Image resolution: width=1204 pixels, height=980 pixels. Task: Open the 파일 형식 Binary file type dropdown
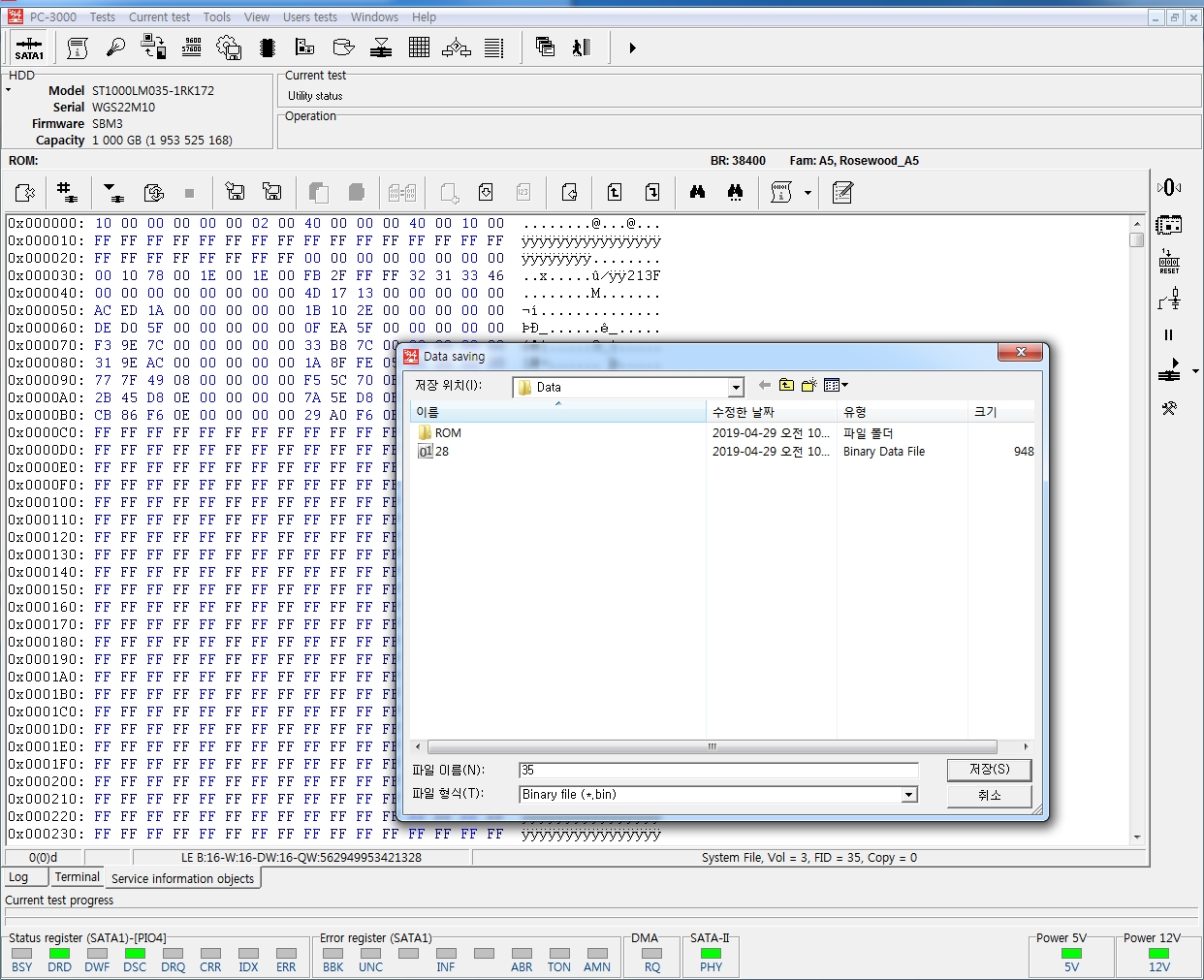point(908,795)
